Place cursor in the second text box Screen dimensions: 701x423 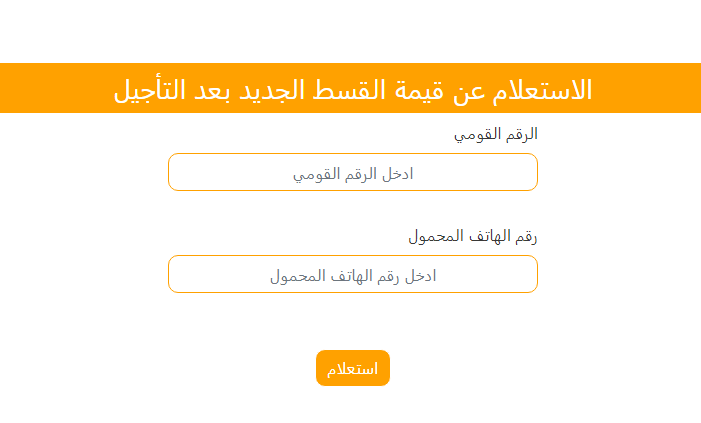pyautogui.click(x=352, y=274)
